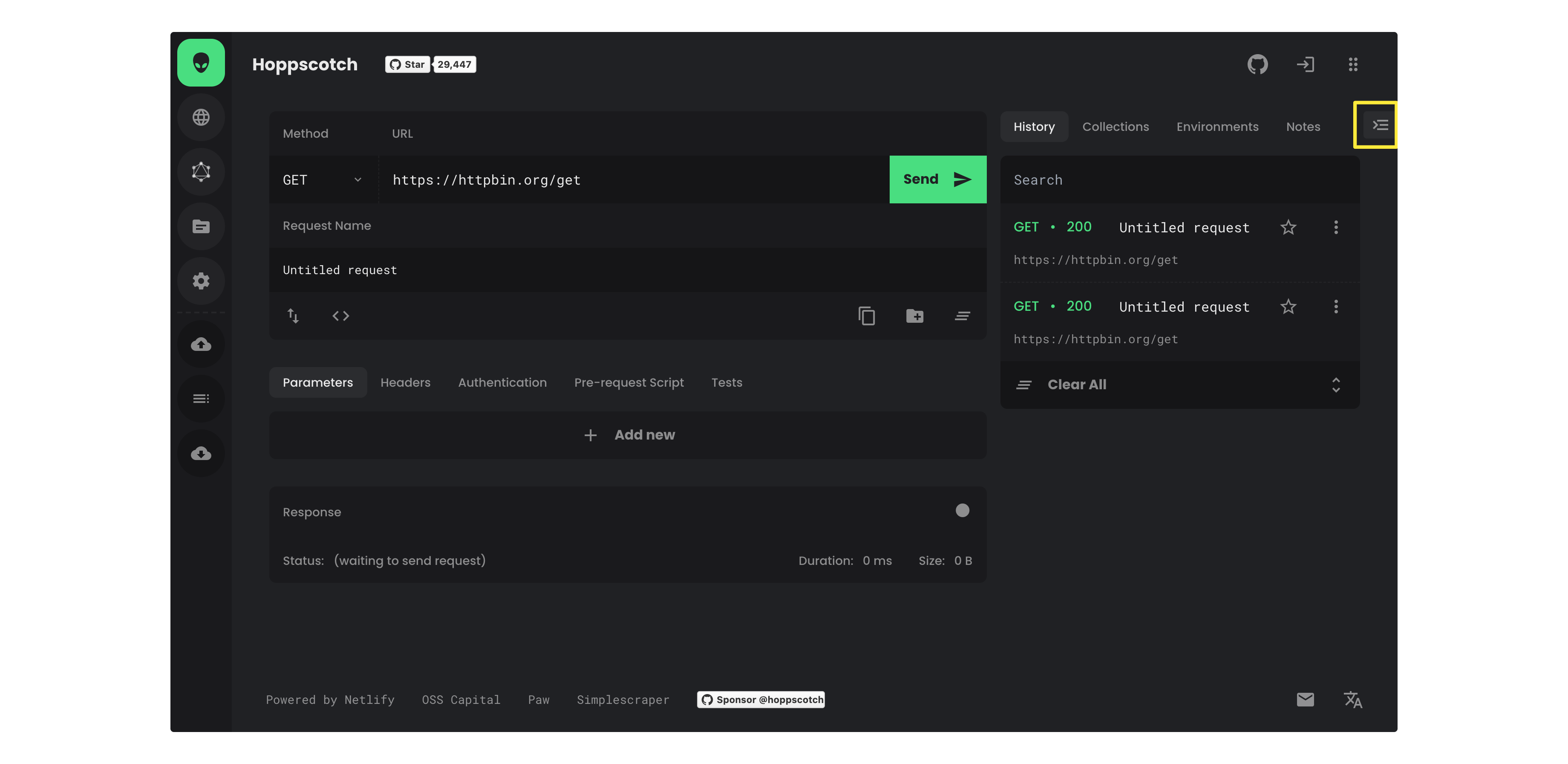This screenshot has width=1568, height=764.
Task: Open the Documentation sidebar icon
Action: (201, 227)
